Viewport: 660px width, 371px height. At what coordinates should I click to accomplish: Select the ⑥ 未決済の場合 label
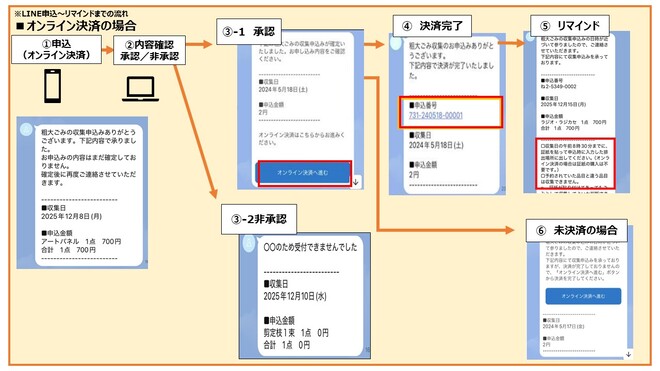click(x=577, y=230)
